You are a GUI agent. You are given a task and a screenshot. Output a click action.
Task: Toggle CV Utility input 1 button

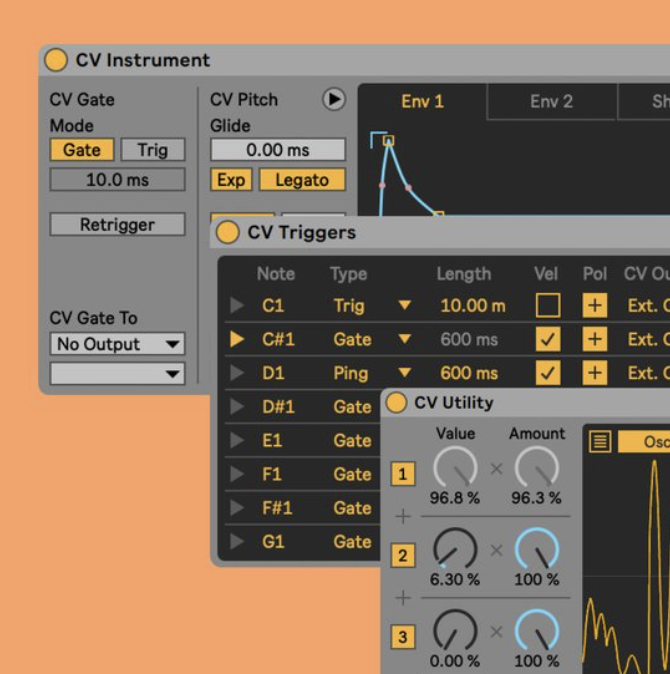point(403,474)
